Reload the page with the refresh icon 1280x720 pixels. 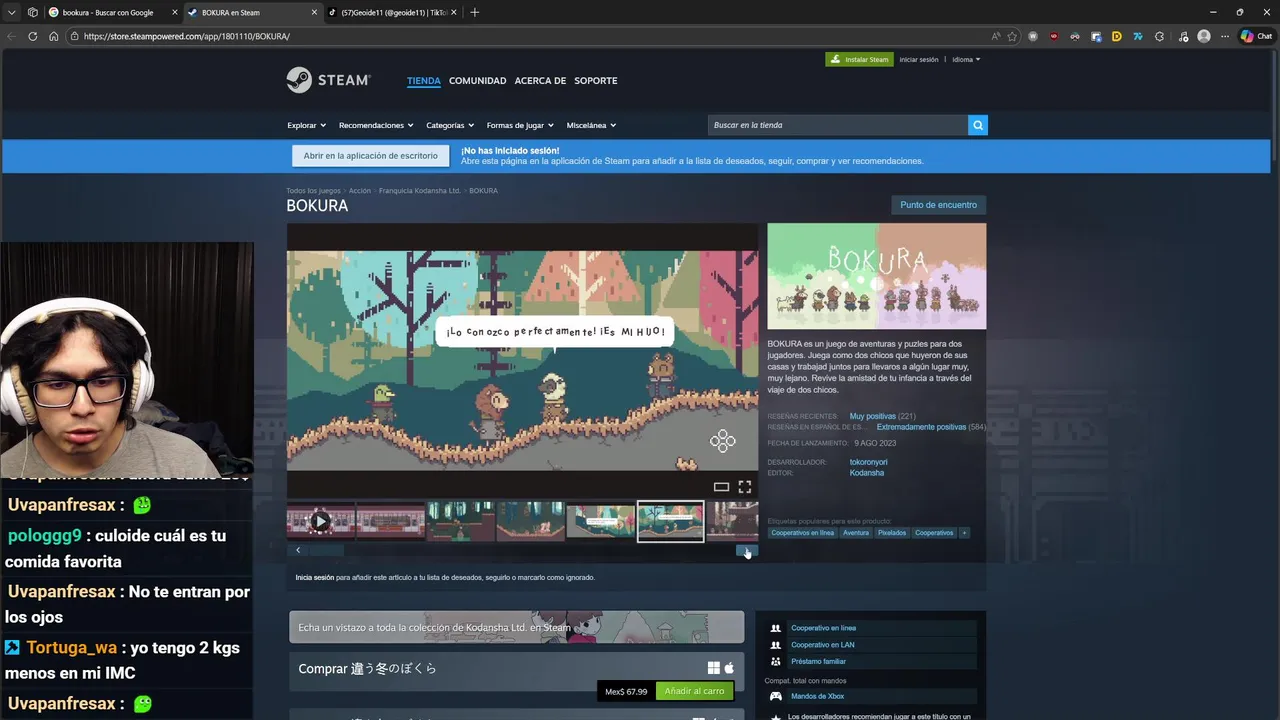tap(33, 36)
